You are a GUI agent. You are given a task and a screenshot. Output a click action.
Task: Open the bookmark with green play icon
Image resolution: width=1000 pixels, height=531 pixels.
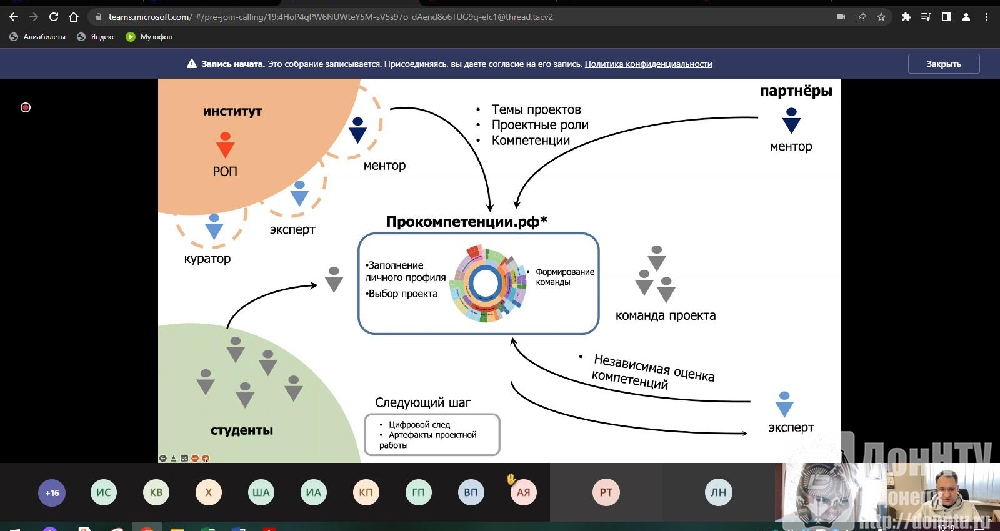pos(149,37)
